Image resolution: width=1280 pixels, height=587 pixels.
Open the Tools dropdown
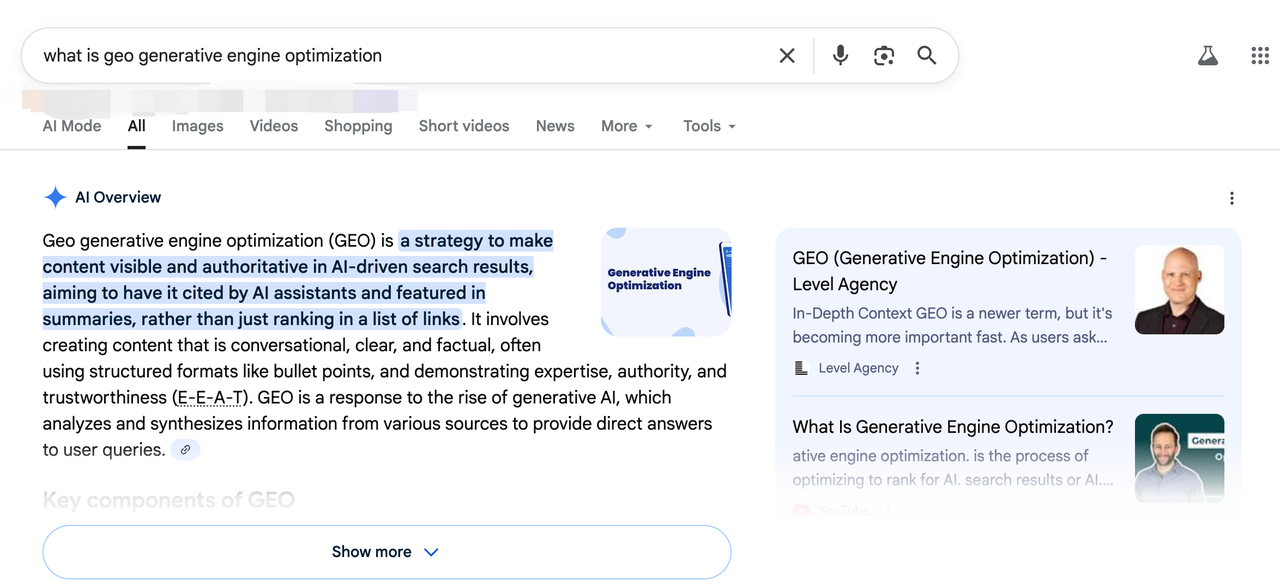coord(708,126)
